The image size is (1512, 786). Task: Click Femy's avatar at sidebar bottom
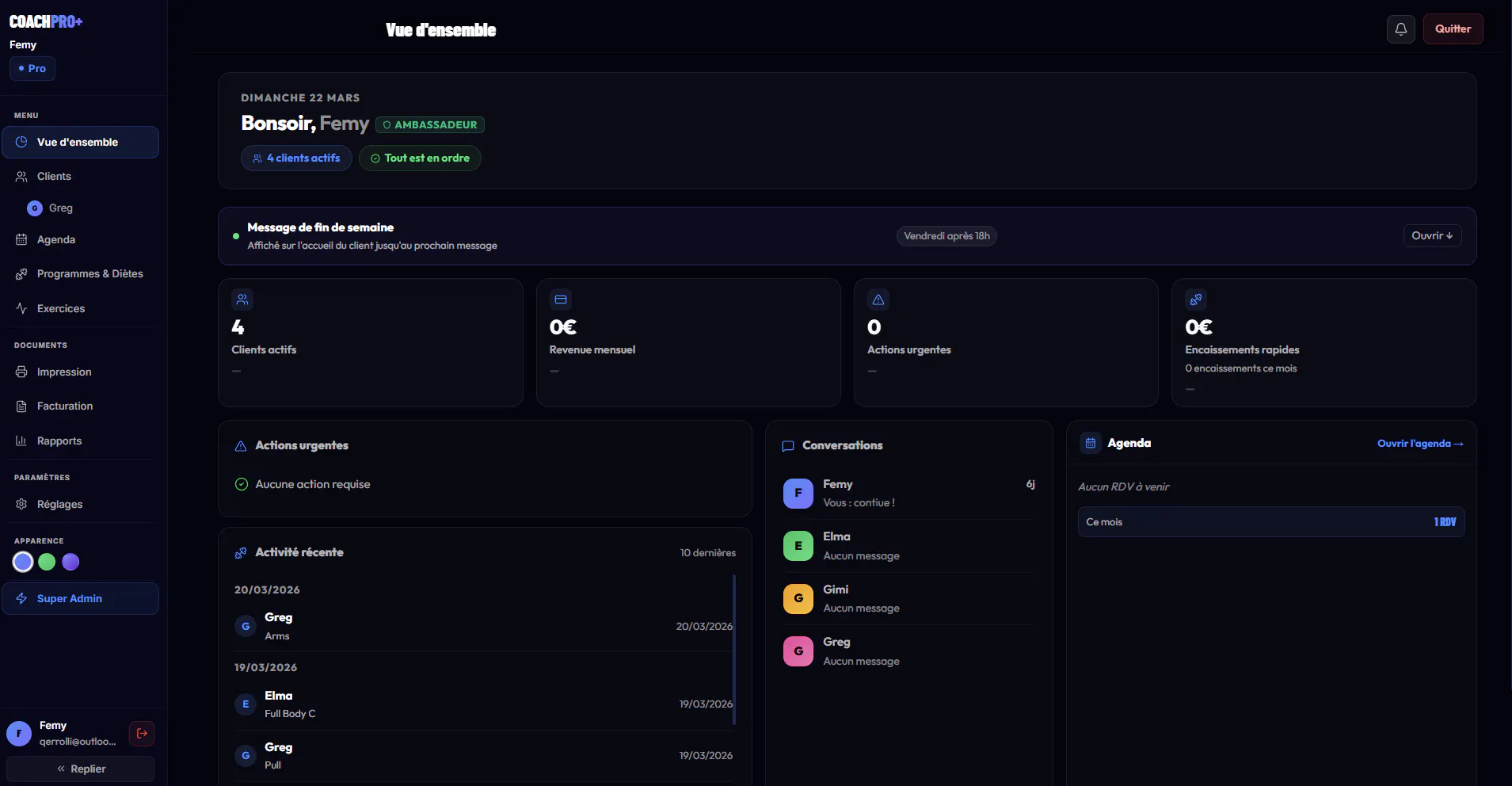19,734
